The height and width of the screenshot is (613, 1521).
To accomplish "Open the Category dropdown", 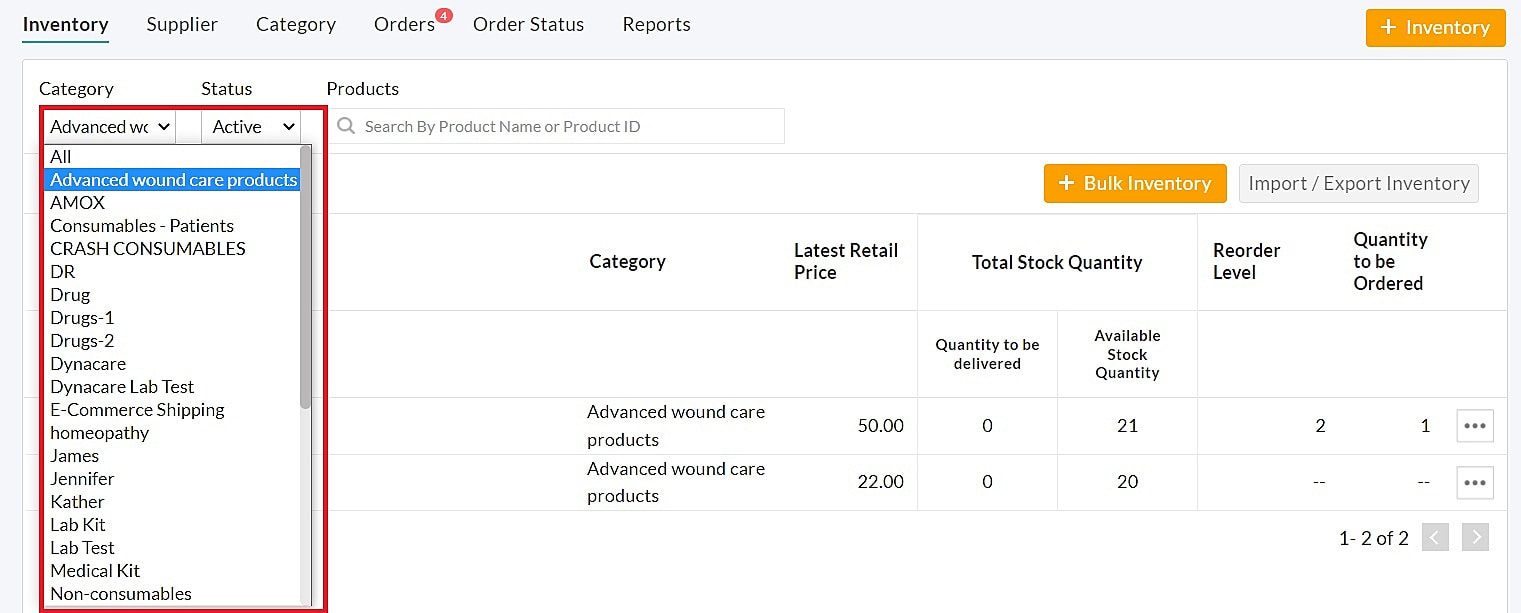I will 110,127.
